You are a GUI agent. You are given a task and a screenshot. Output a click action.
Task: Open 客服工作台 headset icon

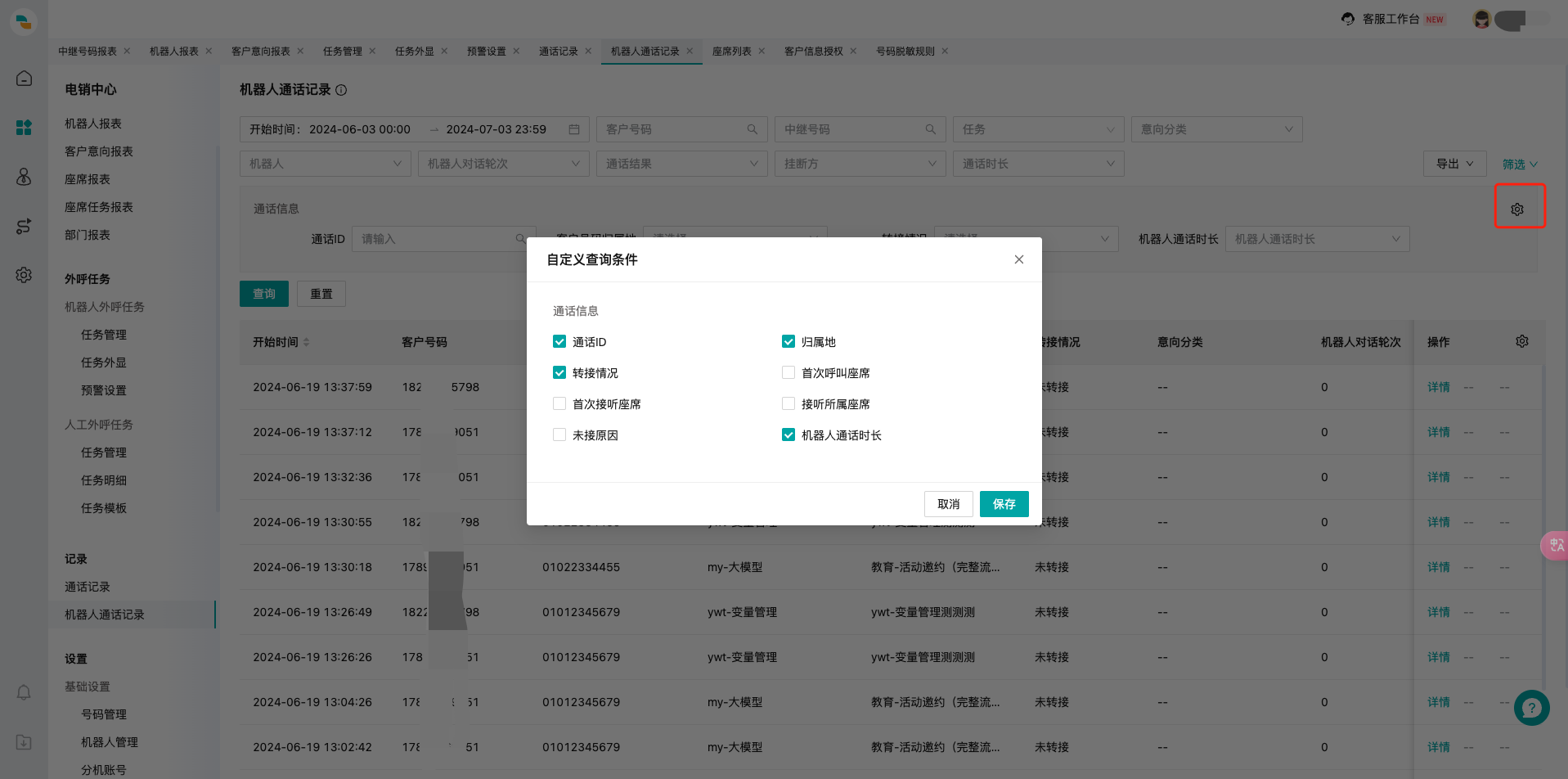click(1348, 19)
